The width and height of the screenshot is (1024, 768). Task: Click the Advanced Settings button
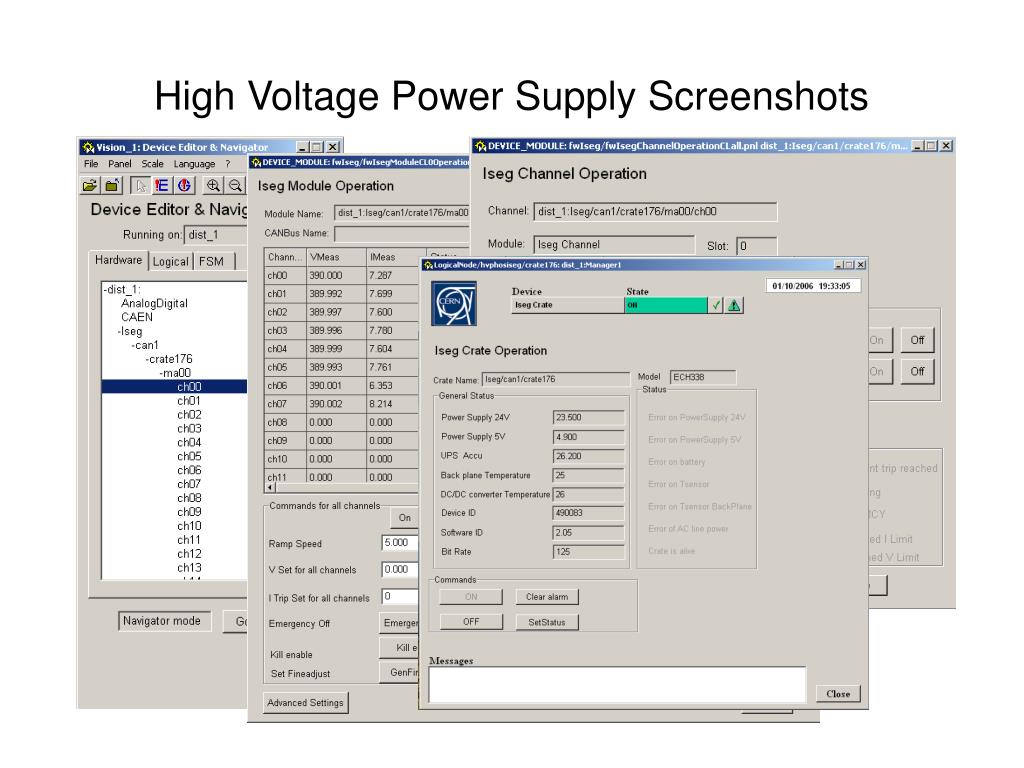(x=306, y=703)
